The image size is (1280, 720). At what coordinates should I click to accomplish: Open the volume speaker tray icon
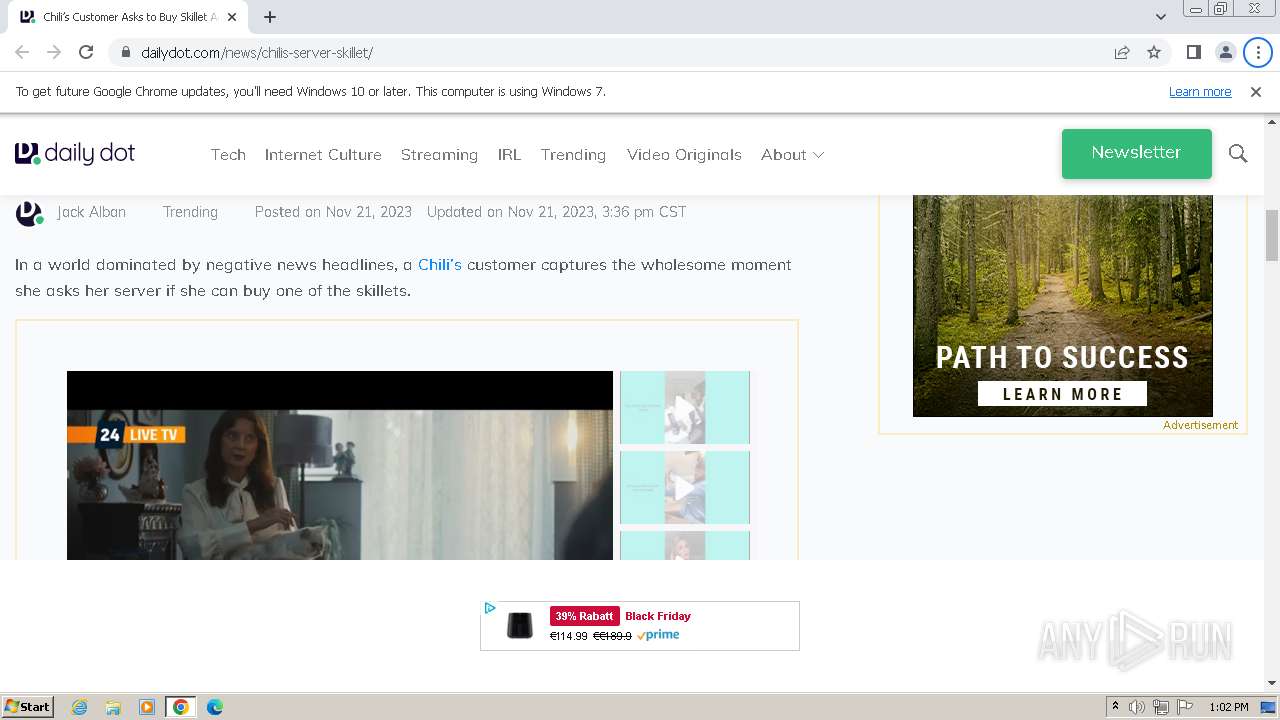1137,707
